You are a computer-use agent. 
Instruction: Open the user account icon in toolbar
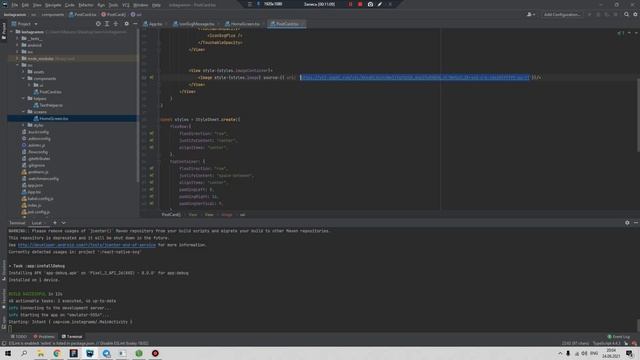coord(531,14)
